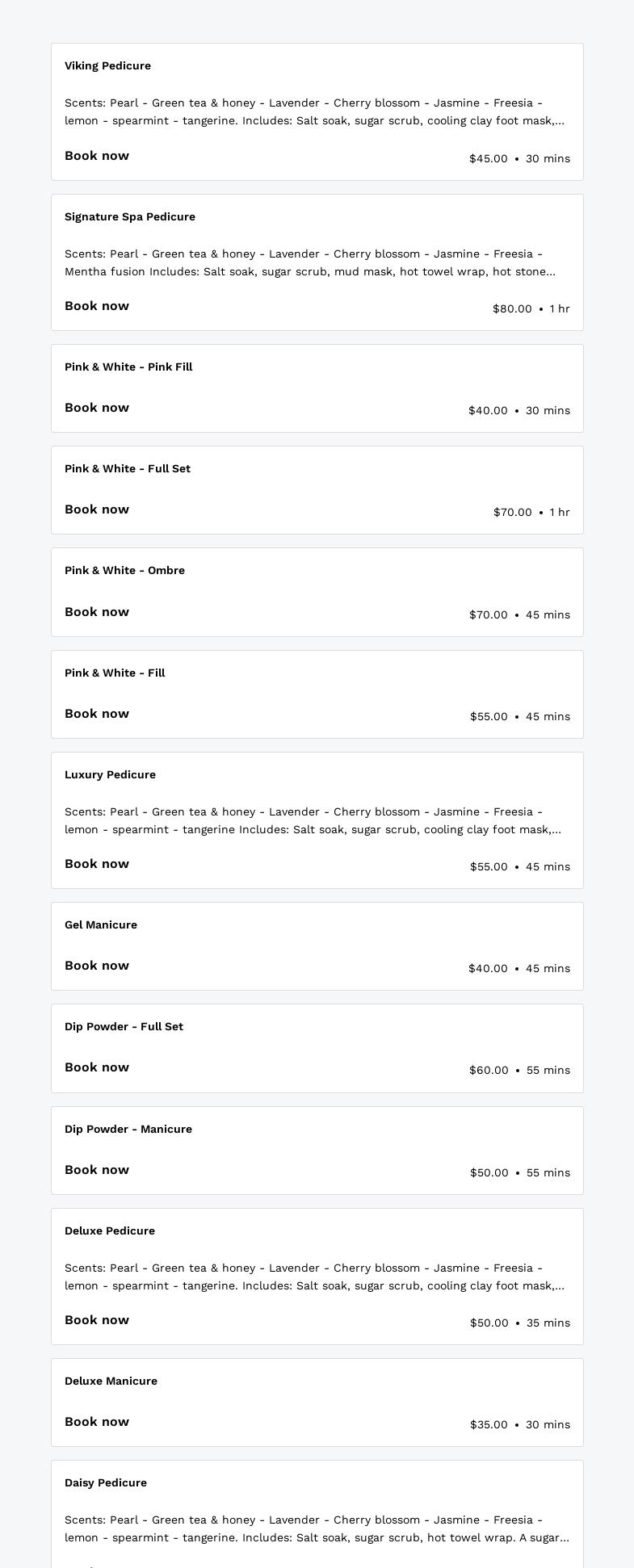Image resolution: width=634 pixels, height=1568 pixels.
Task: Book now for Signature Spa Pedicure
Action: click(x=97, y=306)
